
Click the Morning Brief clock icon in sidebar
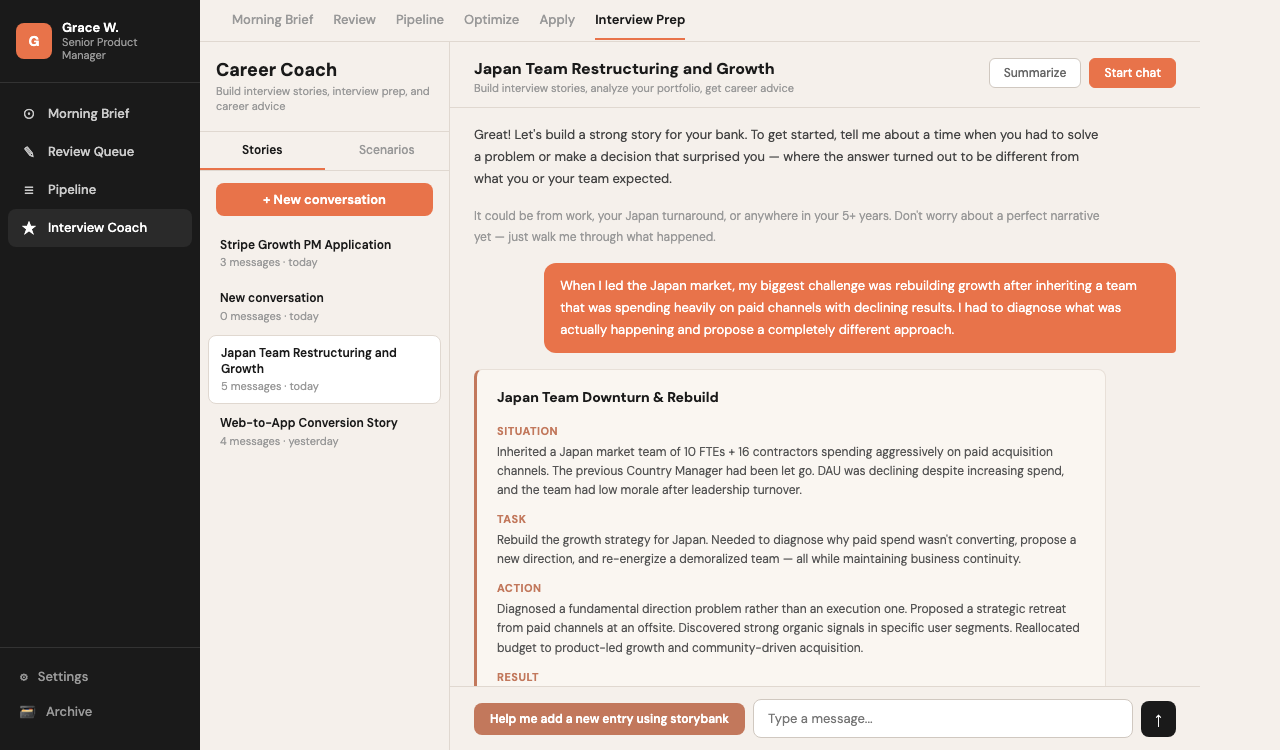(29, 114)
